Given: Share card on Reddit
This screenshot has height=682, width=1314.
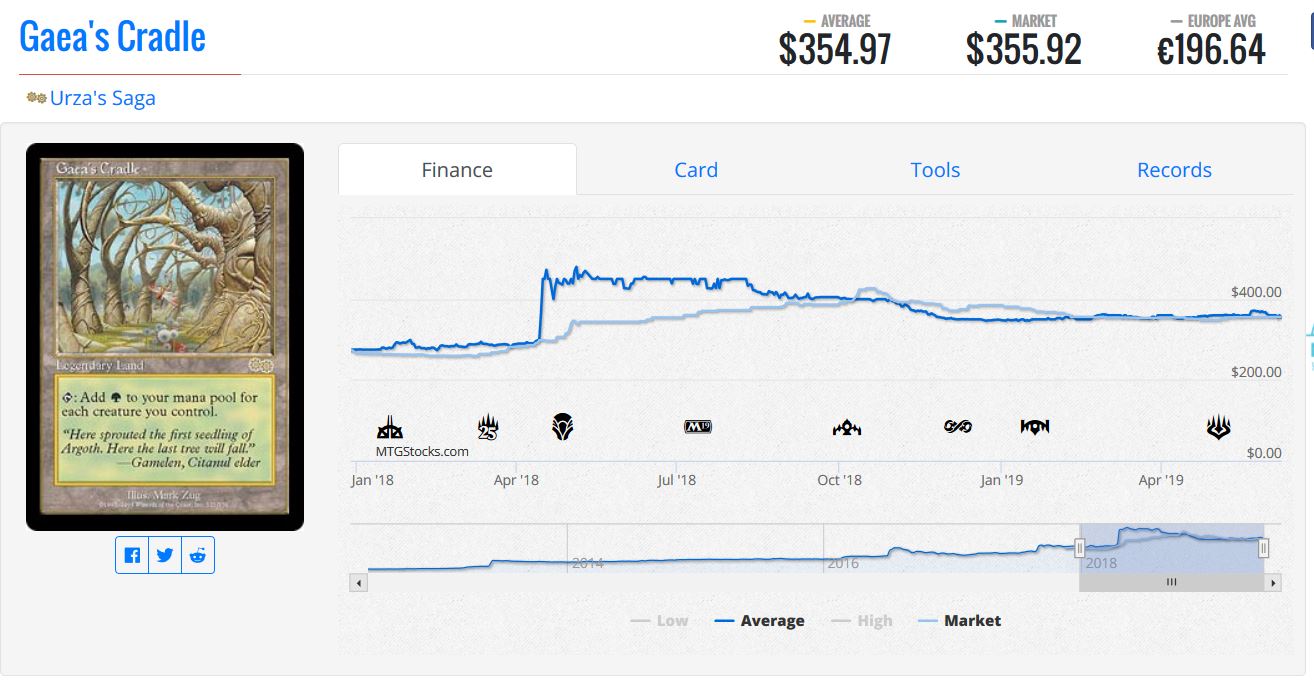Looking at the screenshot, I should pos(198,556).
